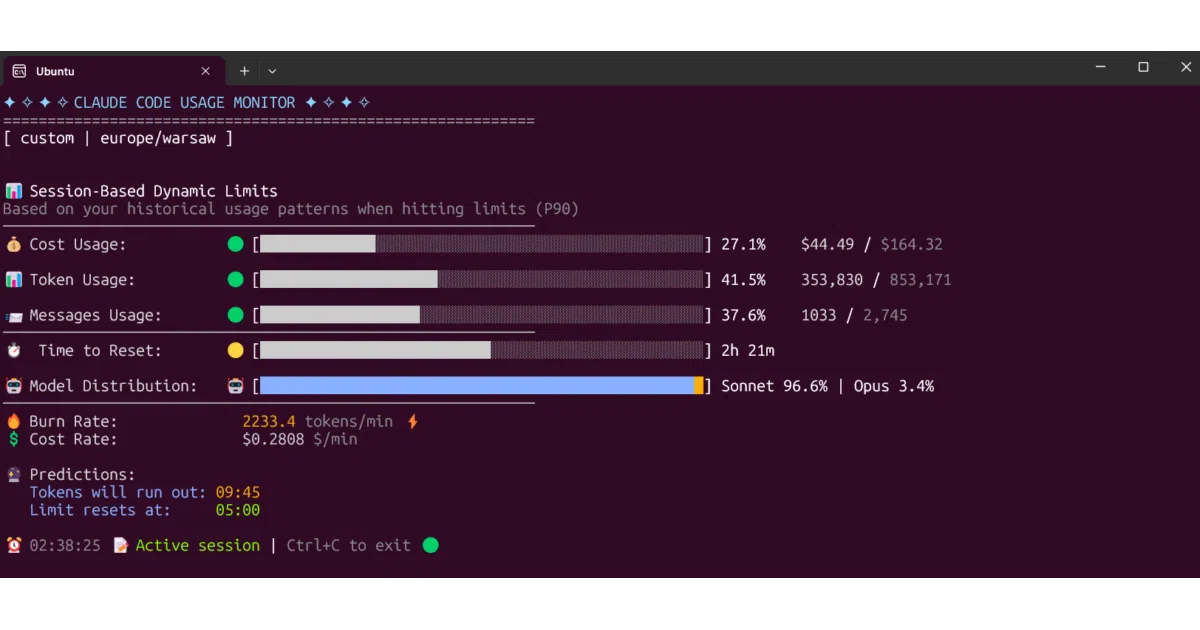Click the blue Sonnet segment of distribution bar
This screenshot has width=1200, height=630.
click(x=477, y=386)
